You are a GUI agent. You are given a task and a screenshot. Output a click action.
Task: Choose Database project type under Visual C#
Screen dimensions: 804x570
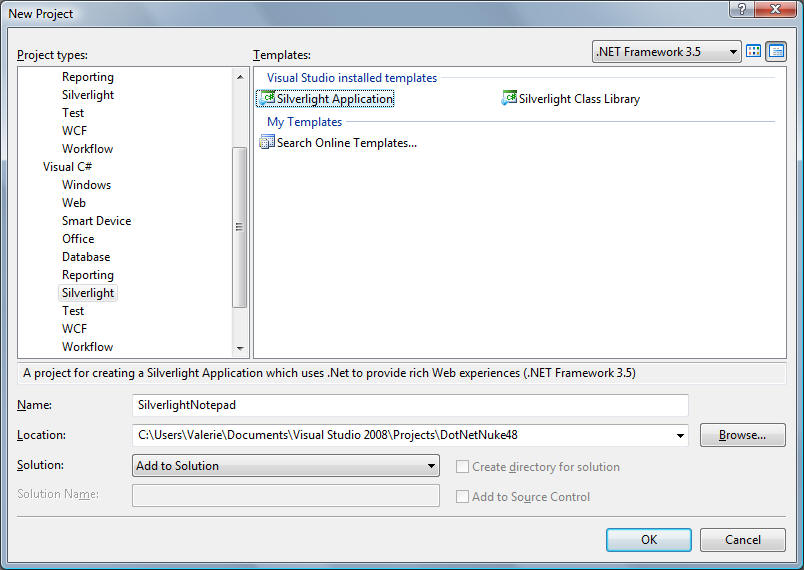tap(86, 257)
